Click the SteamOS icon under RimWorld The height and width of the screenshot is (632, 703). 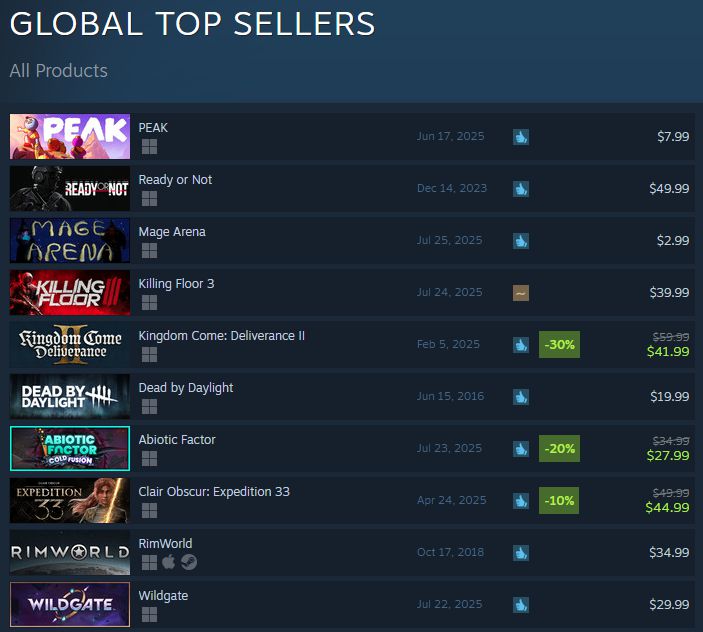(x=188, y=563)
